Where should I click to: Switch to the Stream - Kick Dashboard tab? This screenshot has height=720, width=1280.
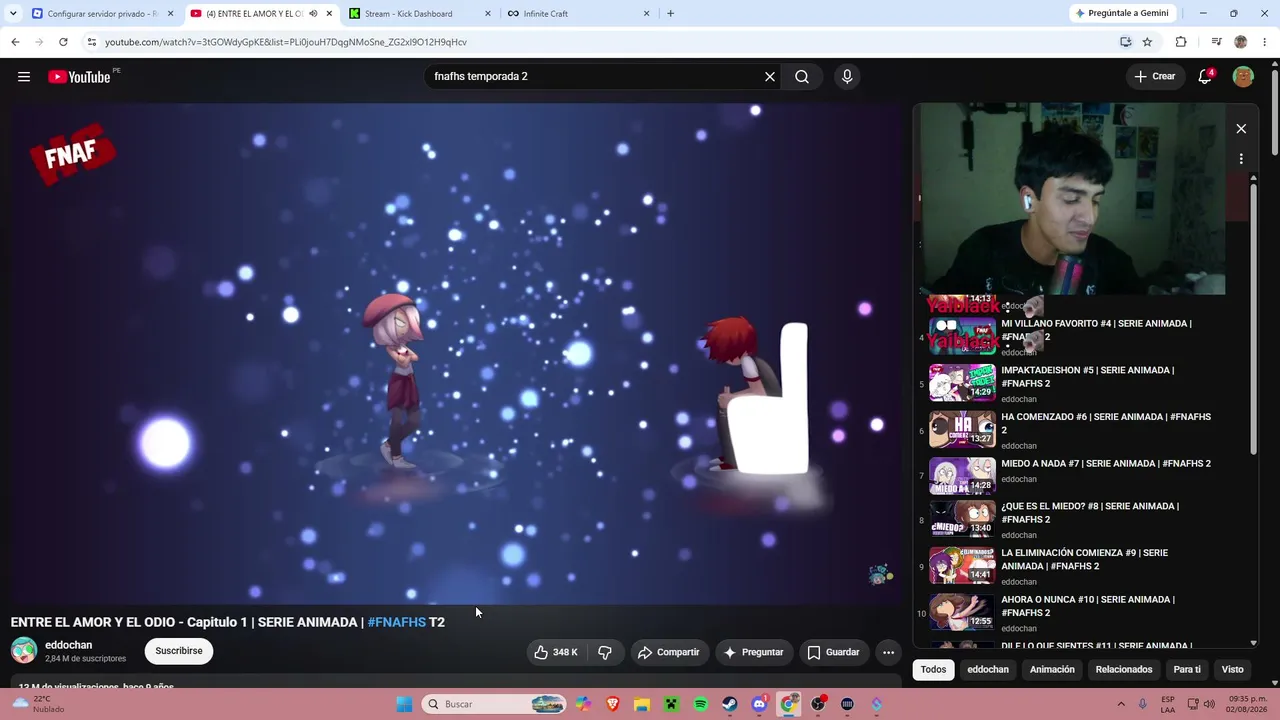pos(420,14)
